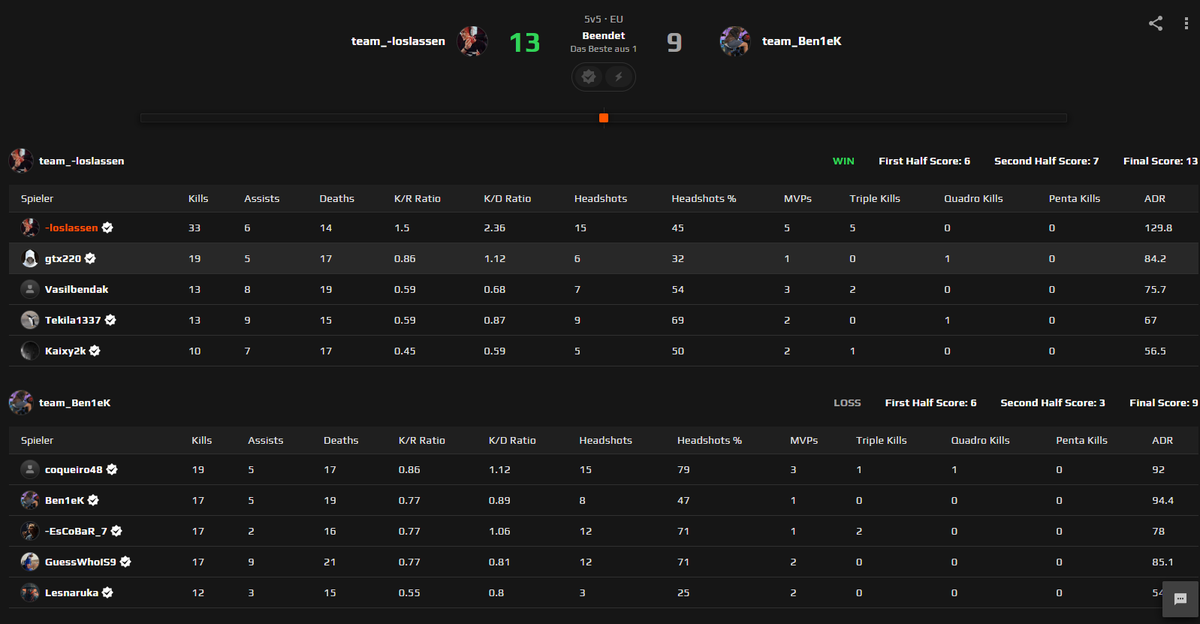Open gtx220 player profile link
1200x624 pixels.
(63, 258)
